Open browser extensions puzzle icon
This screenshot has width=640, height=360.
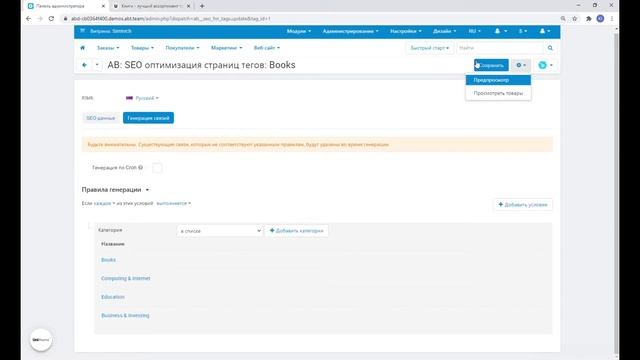(x=589, y=18)
